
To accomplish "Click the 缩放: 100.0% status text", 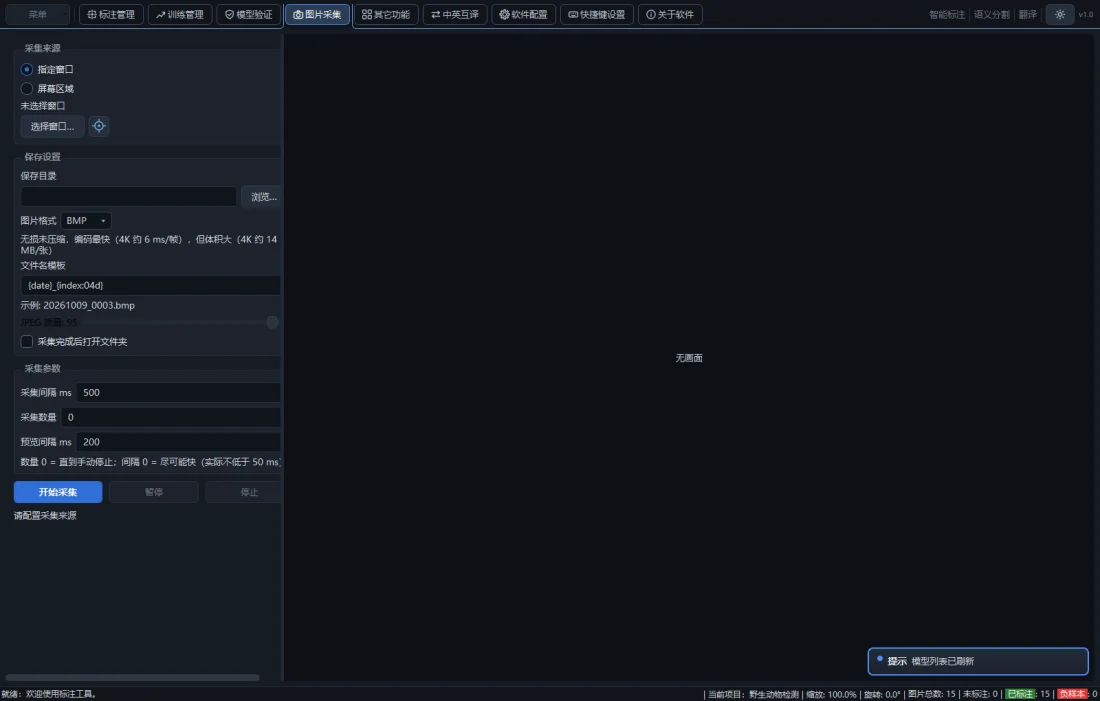I will click(x=831, y=694).
